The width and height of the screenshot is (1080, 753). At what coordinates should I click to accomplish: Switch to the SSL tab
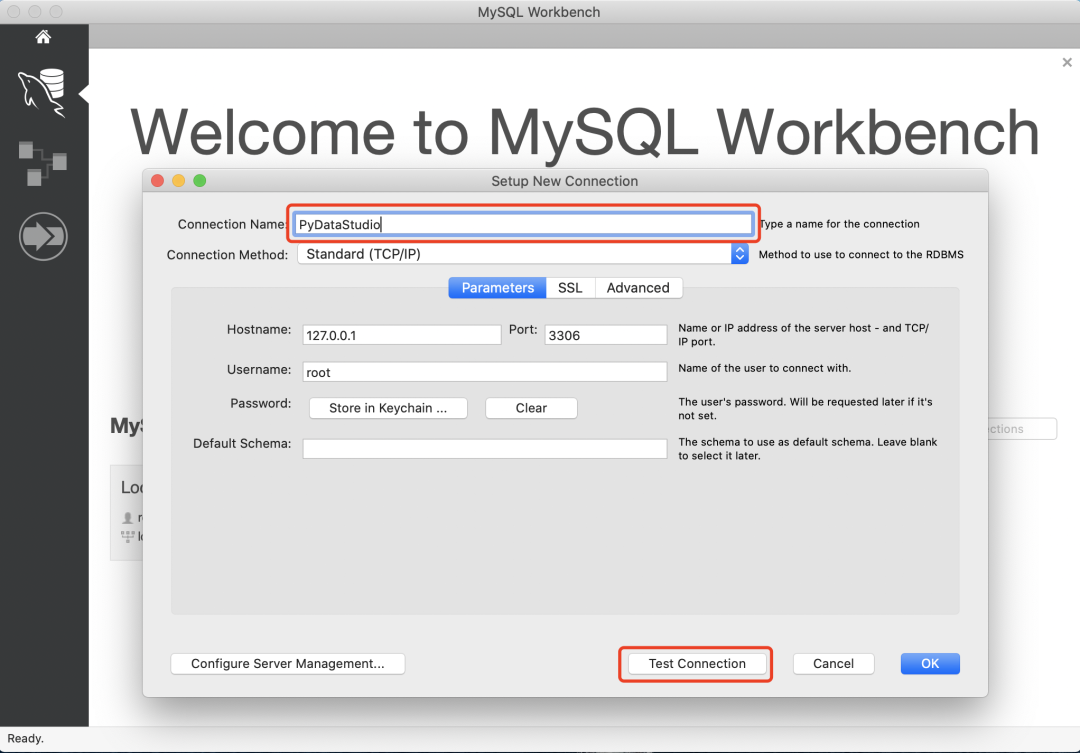[x=570, y=288]
